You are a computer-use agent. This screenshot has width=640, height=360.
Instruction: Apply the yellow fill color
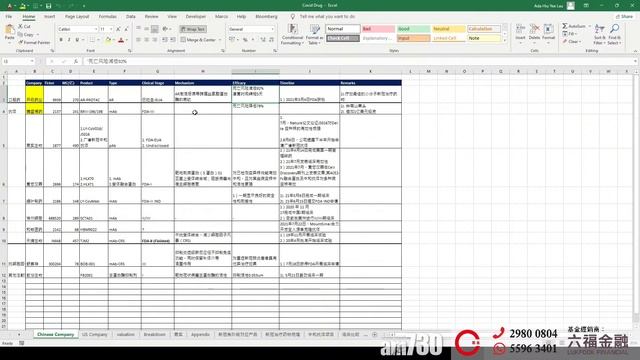pos(108,40)
